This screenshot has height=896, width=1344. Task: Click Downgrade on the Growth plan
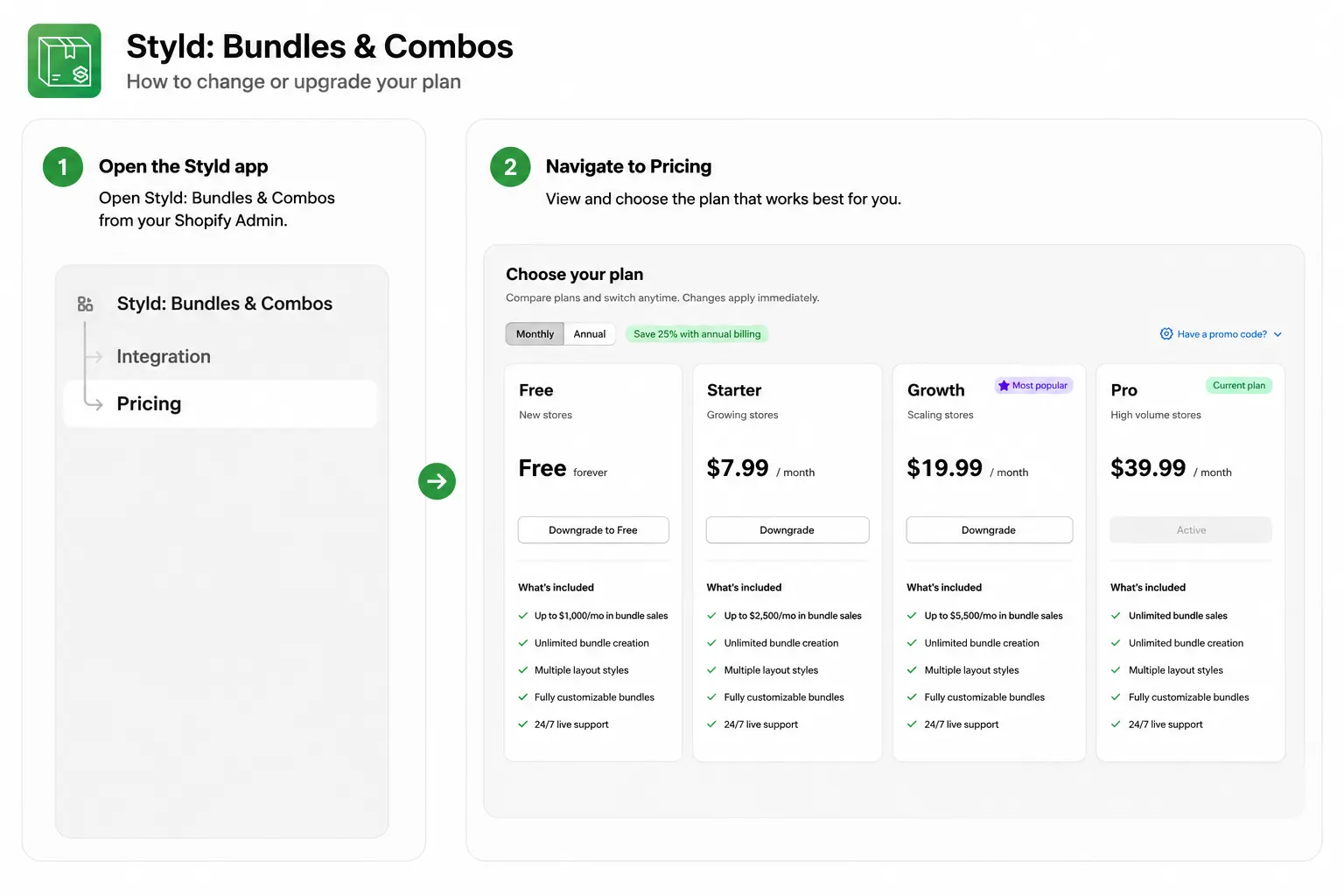coord(989,530)
